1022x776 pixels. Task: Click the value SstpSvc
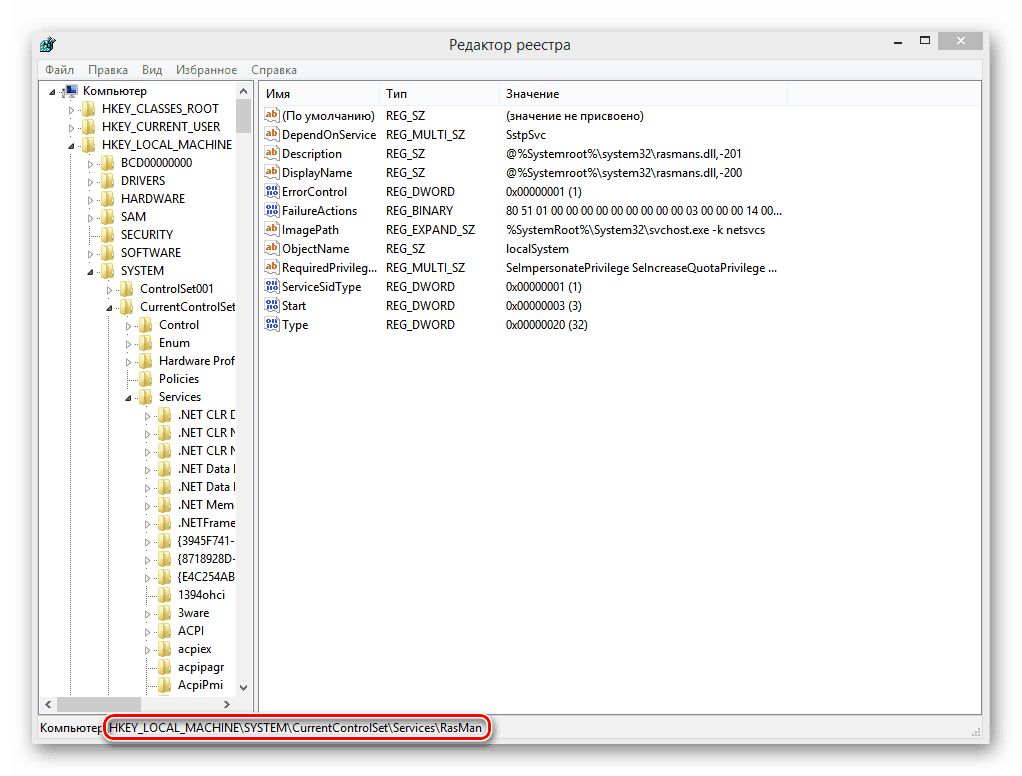pos(525,135)
